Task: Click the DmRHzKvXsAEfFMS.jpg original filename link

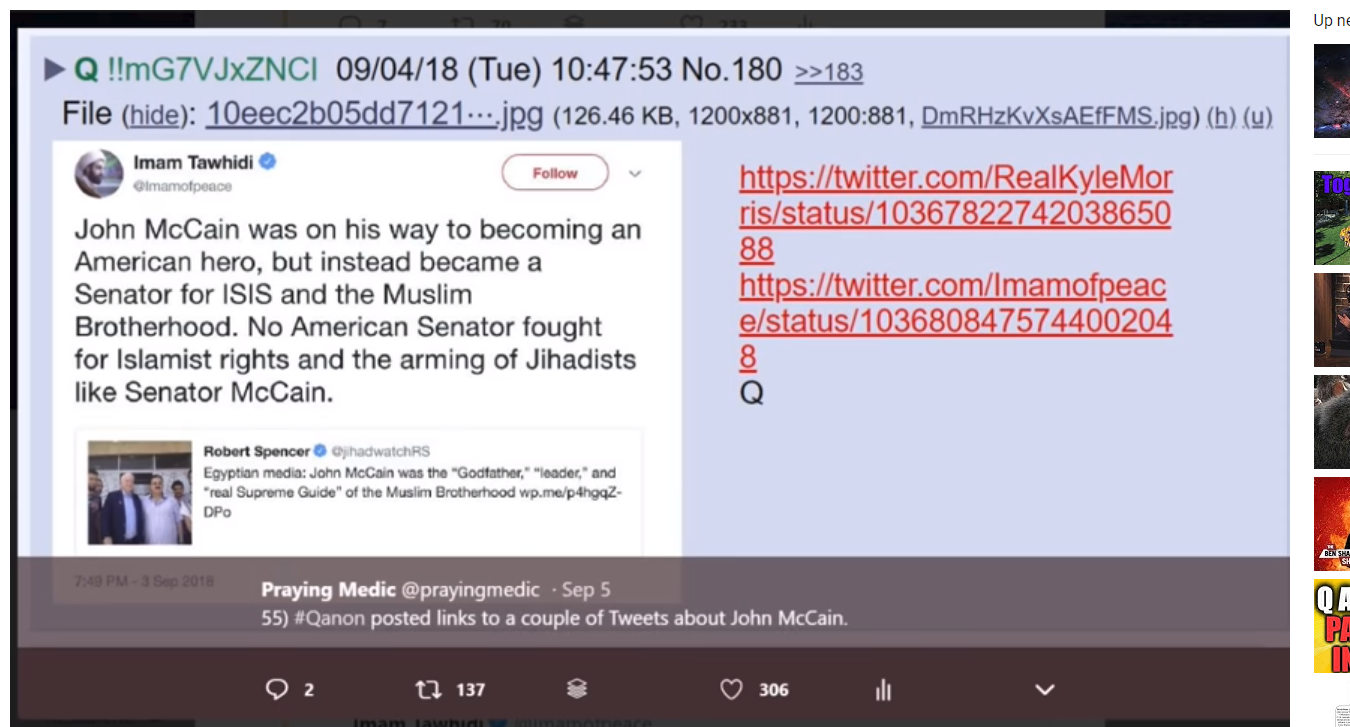Action: [1056, 117]
